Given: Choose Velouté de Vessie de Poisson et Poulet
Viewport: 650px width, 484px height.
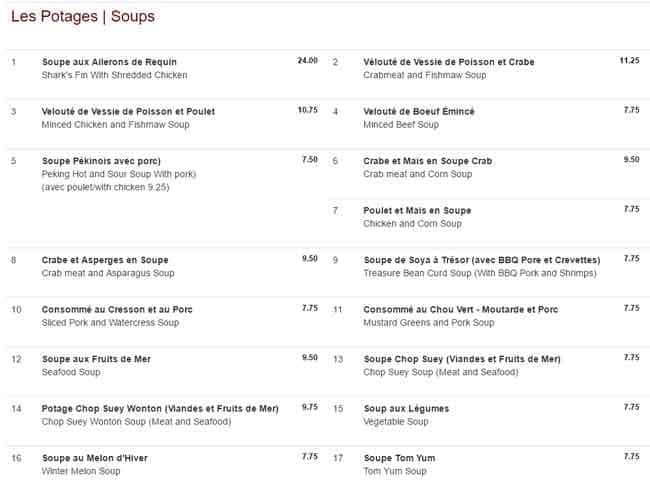Looking at the screenshot, I should (128, 111).
